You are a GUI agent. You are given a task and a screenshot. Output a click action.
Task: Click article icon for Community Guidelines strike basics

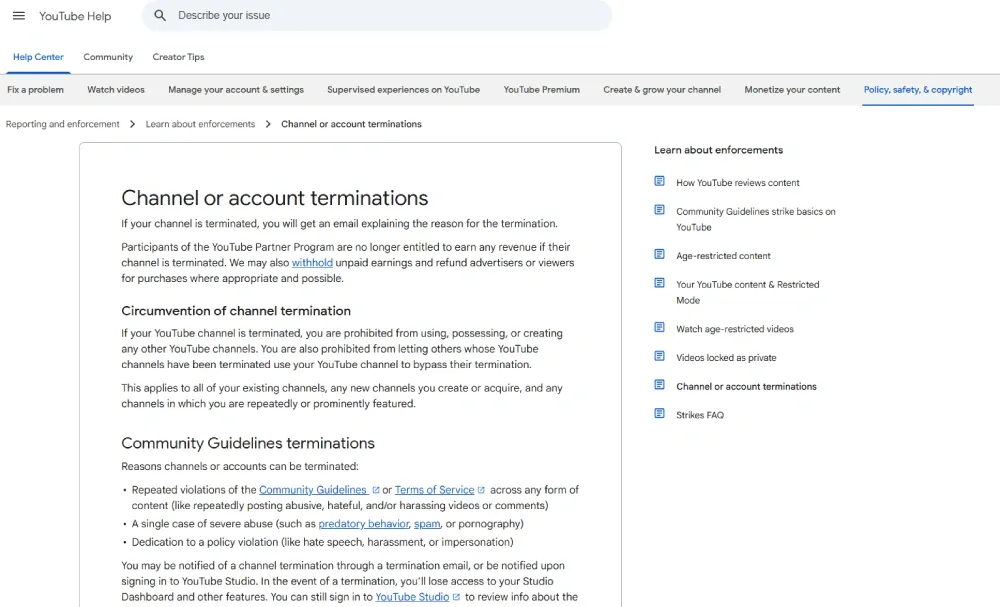(x=659, y=210)
